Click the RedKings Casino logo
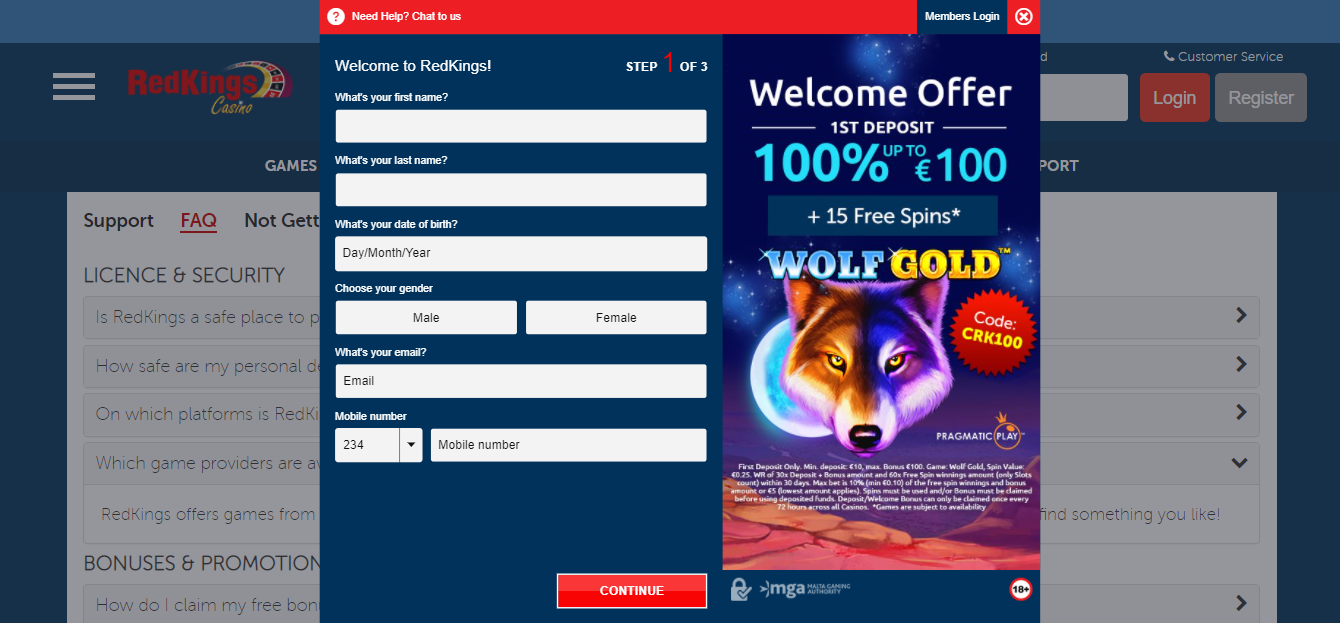This screenshot has height=623, width=1340. click(209, 87)
